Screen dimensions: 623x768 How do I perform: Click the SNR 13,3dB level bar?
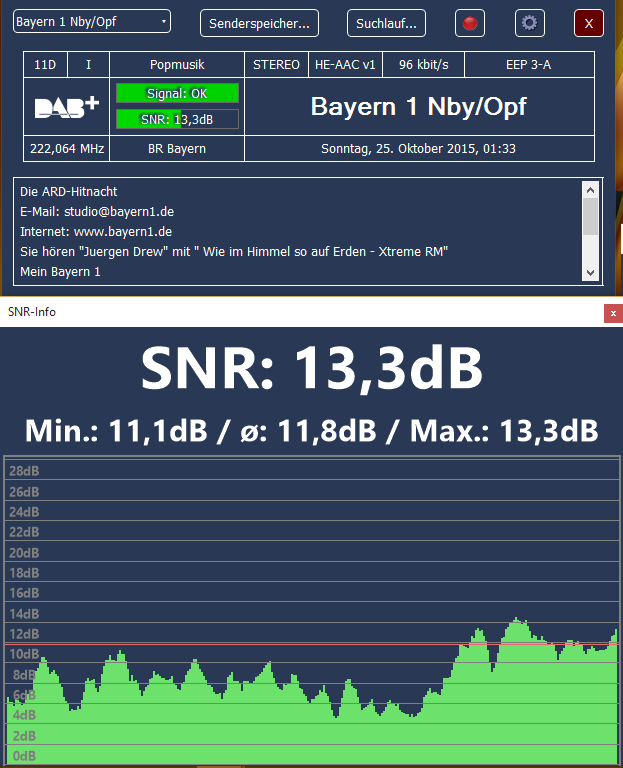click(x=177, y=120)
